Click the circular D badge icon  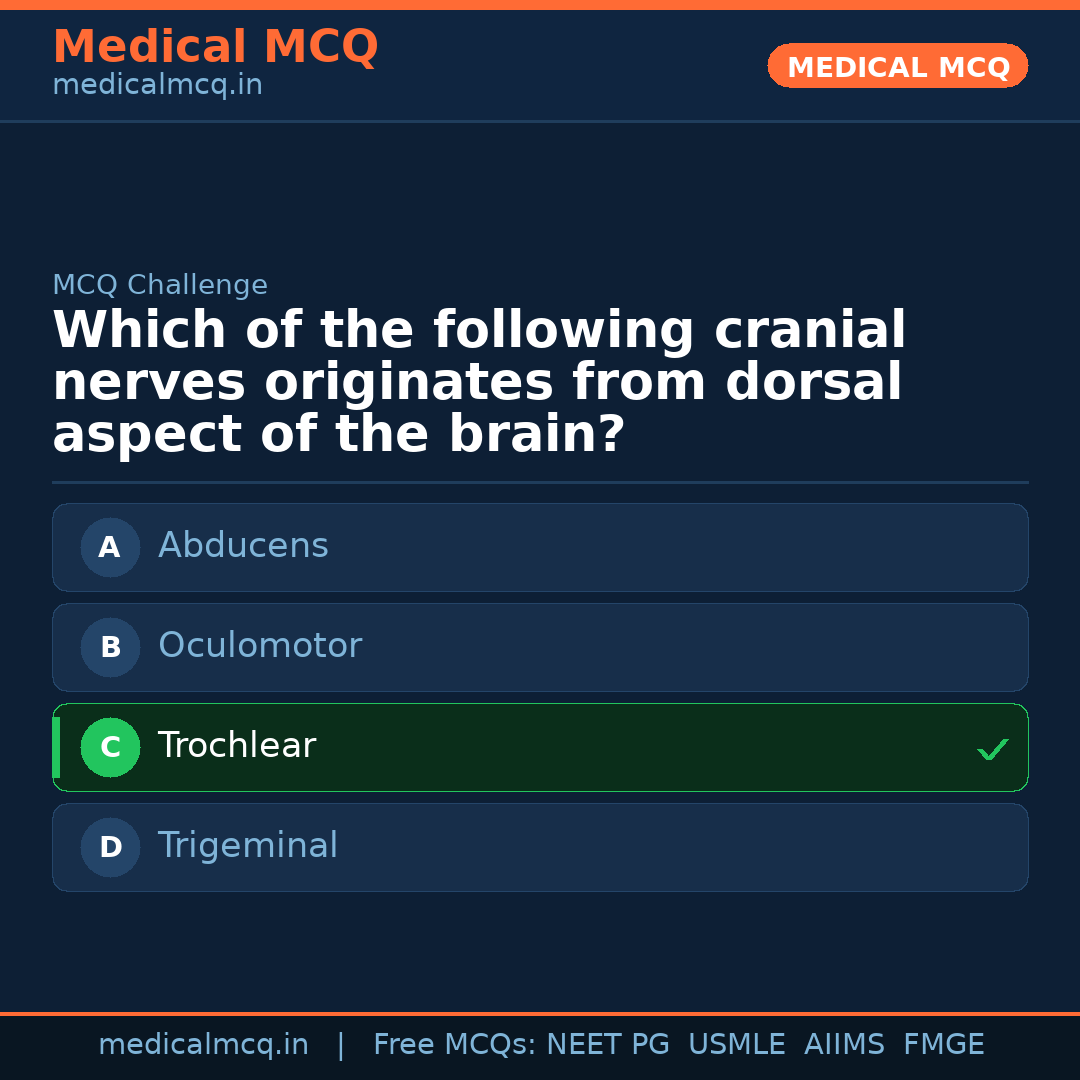pos(110,847)
